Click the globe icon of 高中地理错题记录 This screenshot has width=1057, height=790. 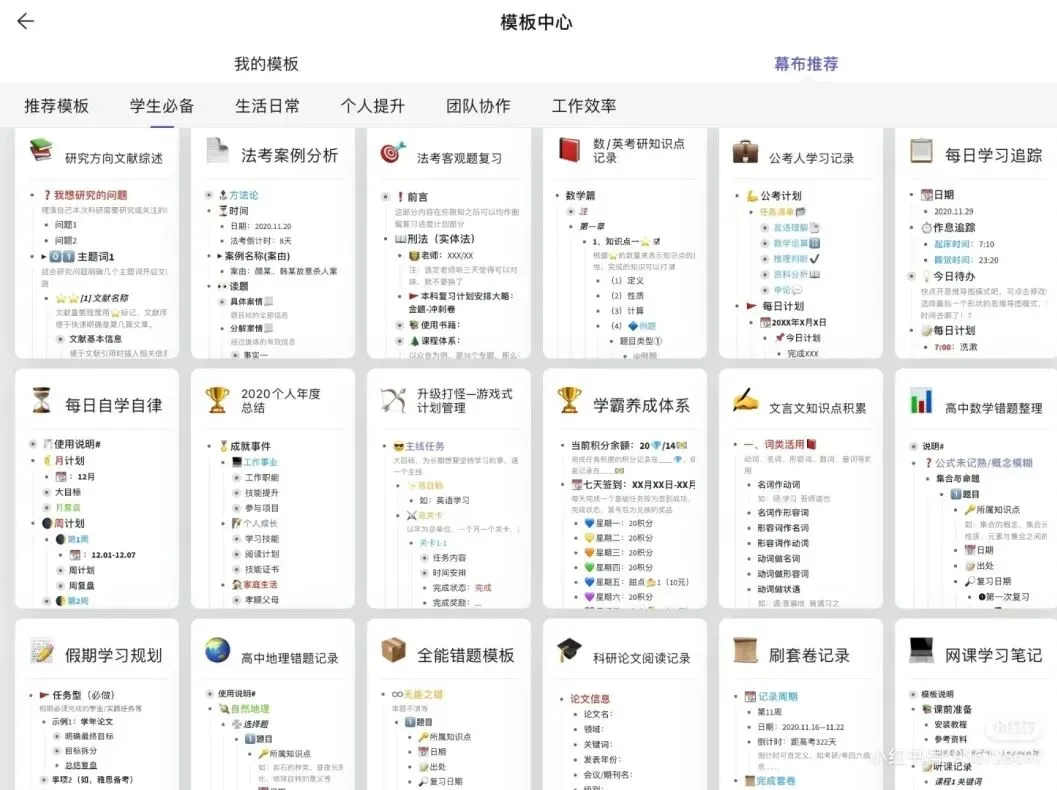click(217, 650)
